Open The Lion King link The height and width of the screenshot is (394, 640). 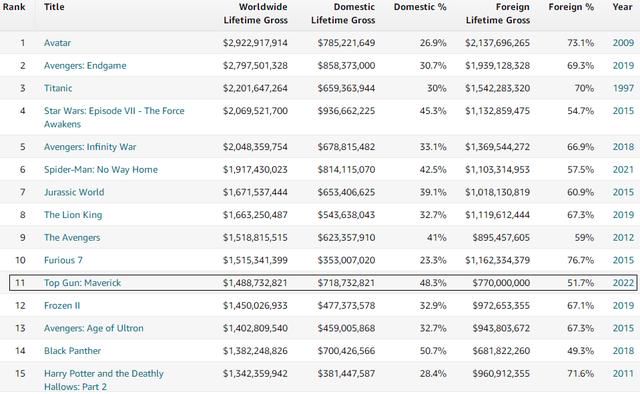[73, 215]
